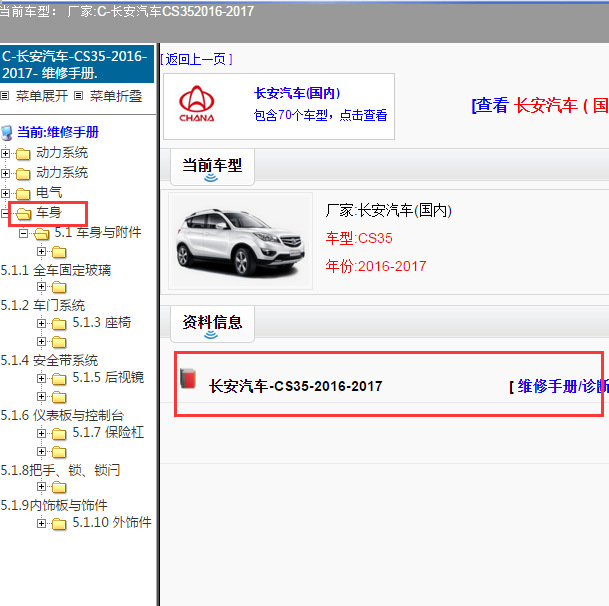This screenshot has width=609, height=606.
Task: Select 5.1 车身与附件 in the tree
Action: [x=98, y=232]
